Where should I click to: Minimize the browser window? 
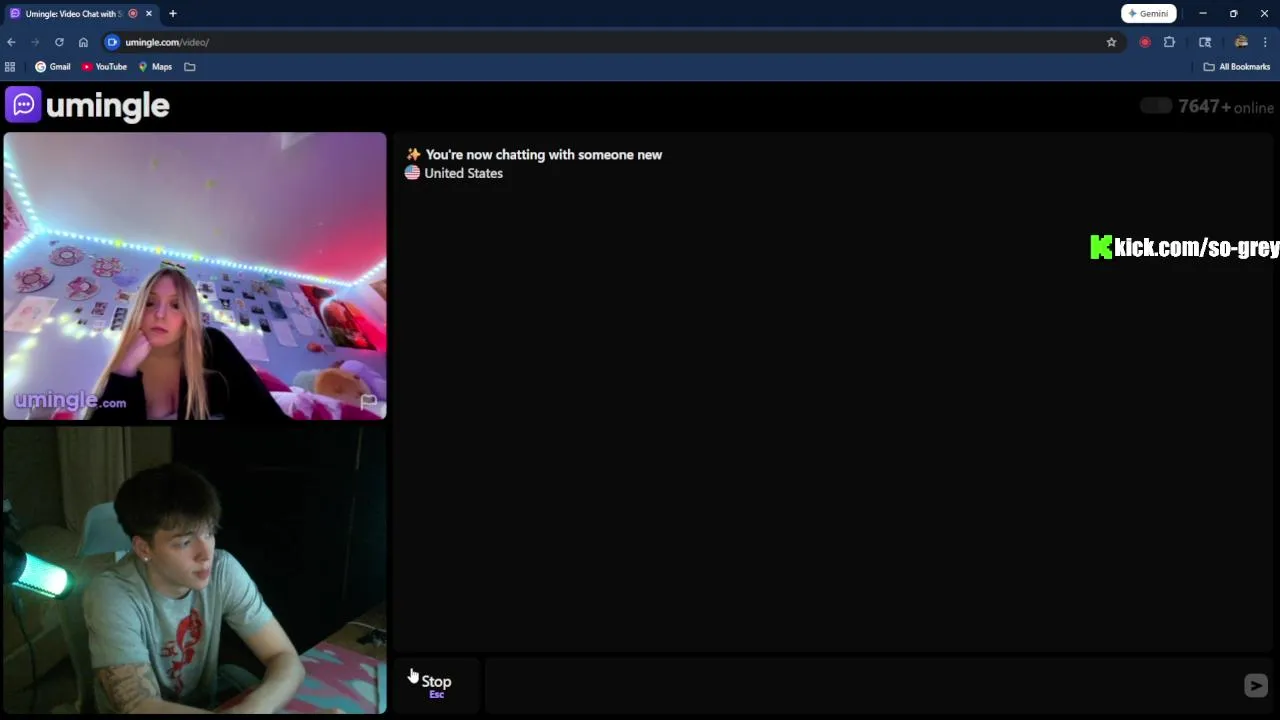pos(1203,14)
